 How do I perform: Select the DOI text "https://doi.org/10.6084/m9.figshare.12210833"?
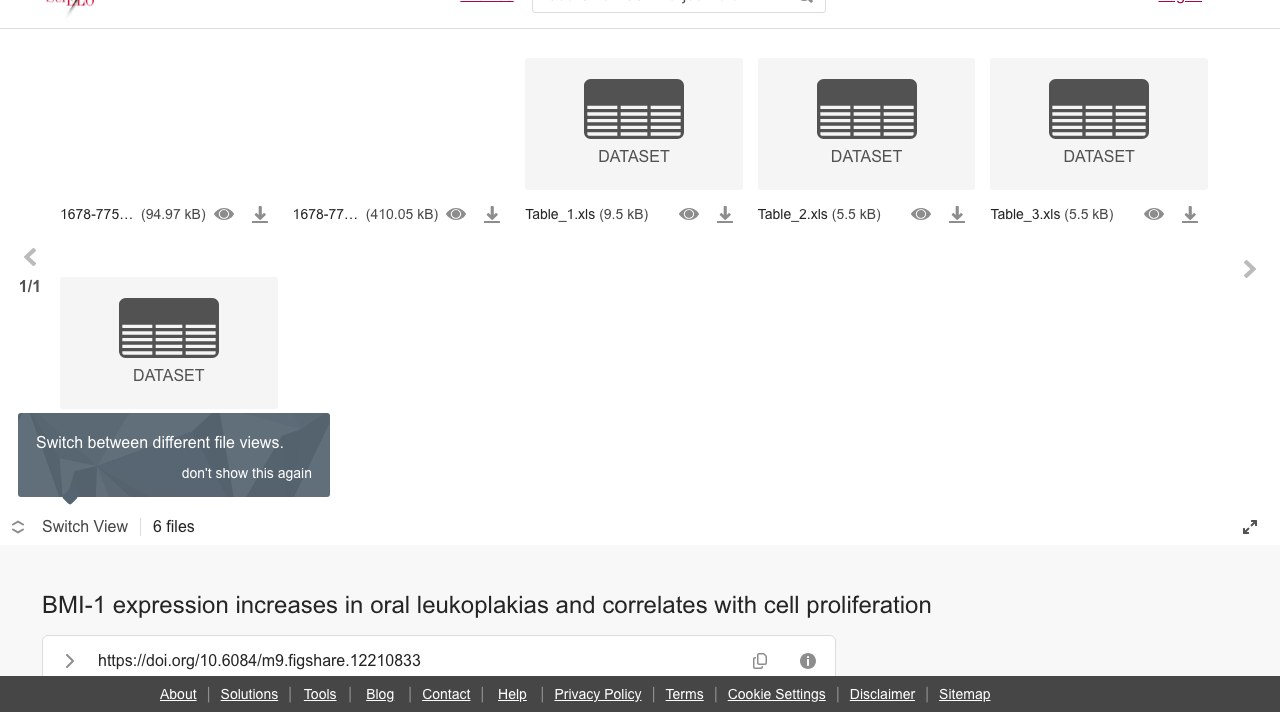click(x=259, y=660)
